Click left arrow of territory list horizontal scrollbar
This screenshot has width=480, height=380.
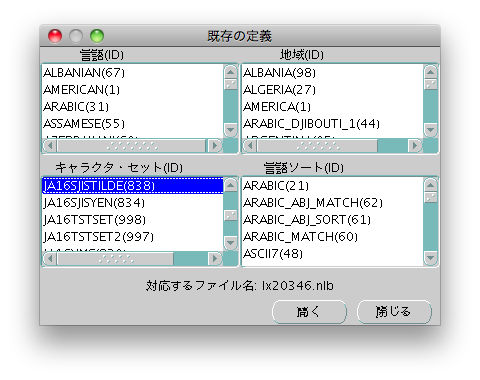(250, 146)
